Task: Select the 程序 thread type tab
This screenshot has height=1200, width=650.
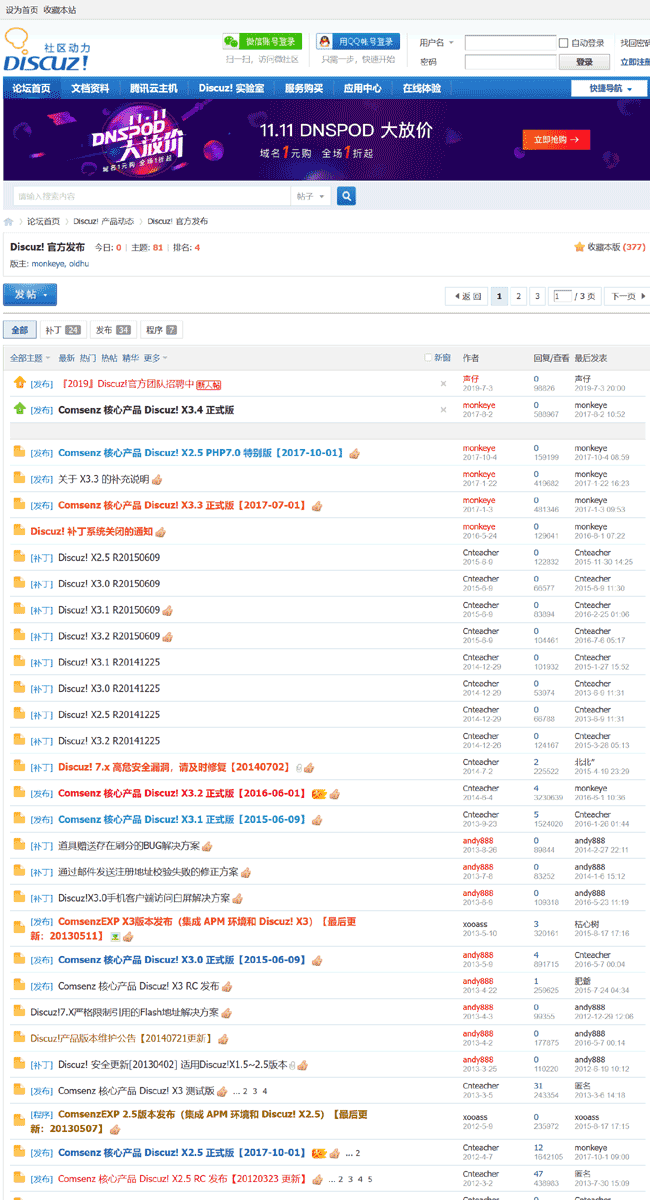Action: click(161, 330)
